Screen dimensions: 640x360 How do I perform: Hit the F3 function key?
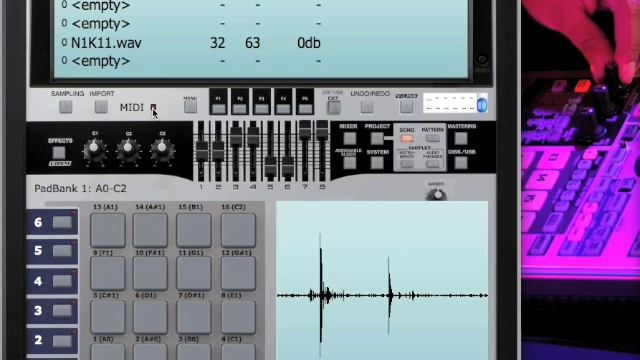262,109
